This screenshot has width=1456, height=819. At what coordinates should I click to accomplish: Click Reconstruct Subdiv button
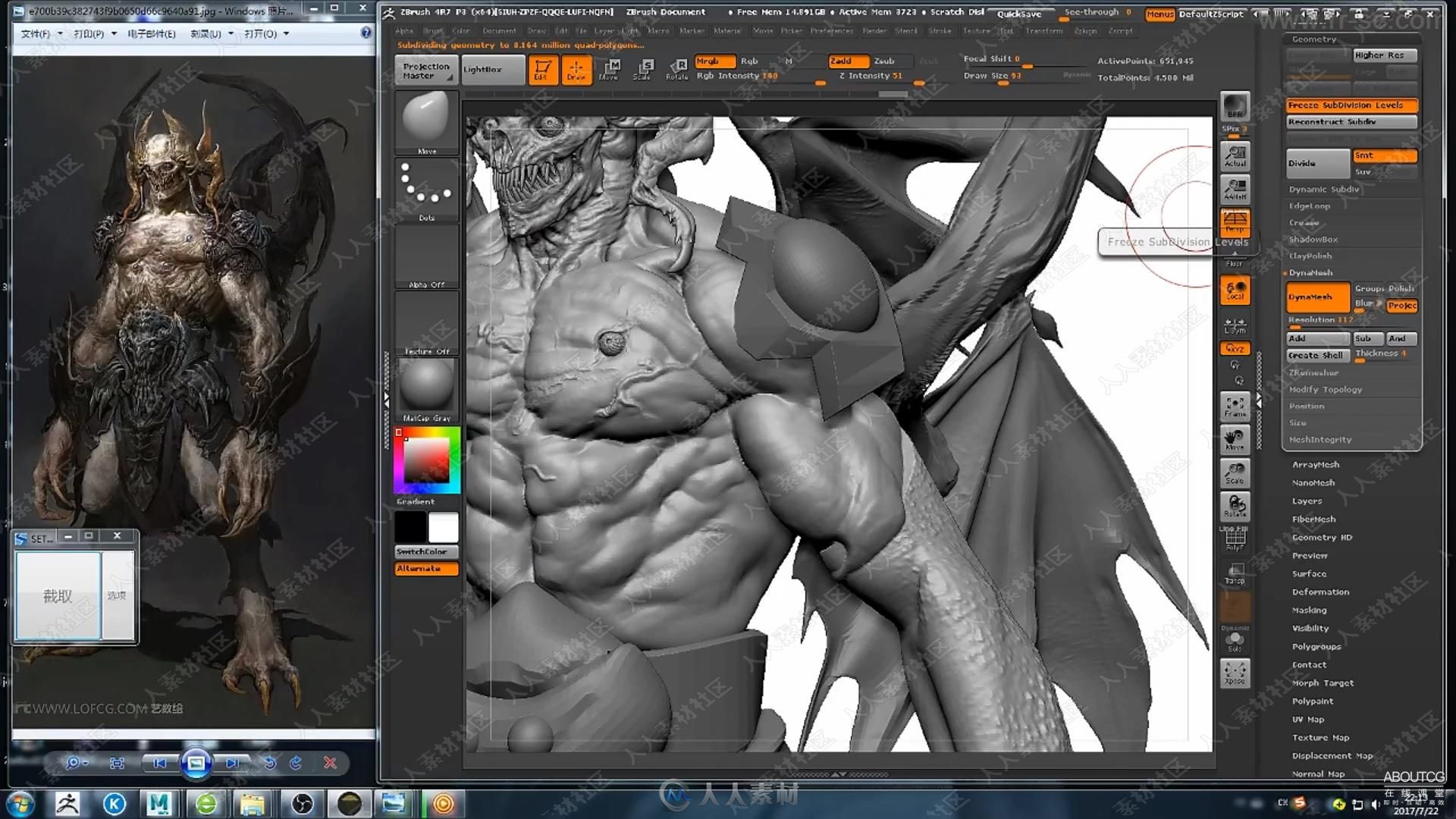click(1351, 122)
